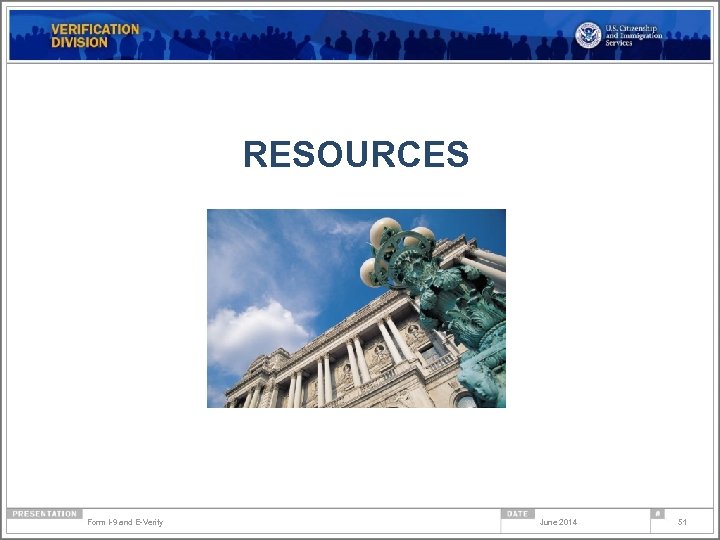Click the RESOURCES slide title
720x540 pixels.
356,154
